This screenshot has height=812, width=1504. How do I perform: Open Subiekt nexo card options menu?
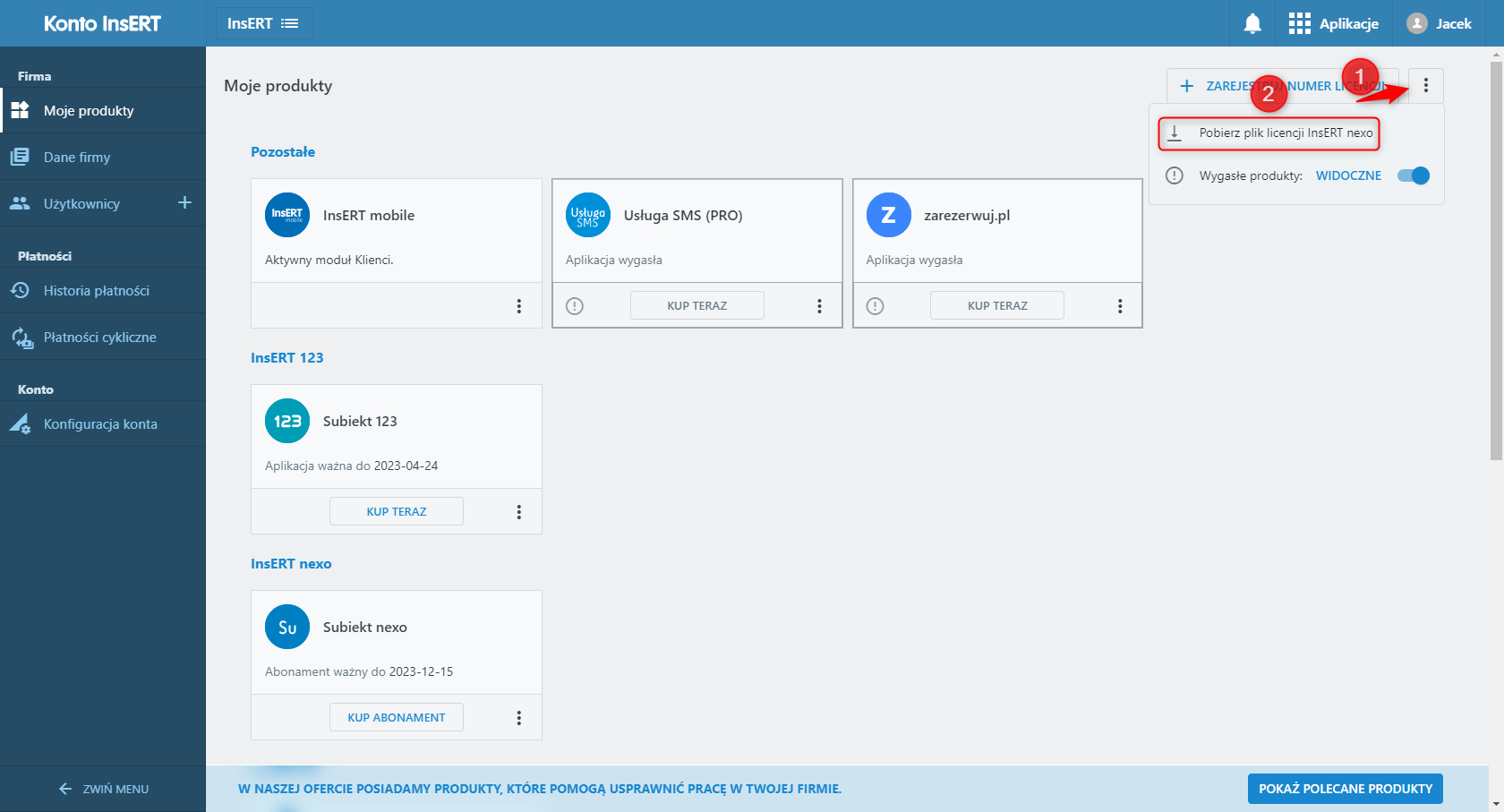click(x=519, y=718)
